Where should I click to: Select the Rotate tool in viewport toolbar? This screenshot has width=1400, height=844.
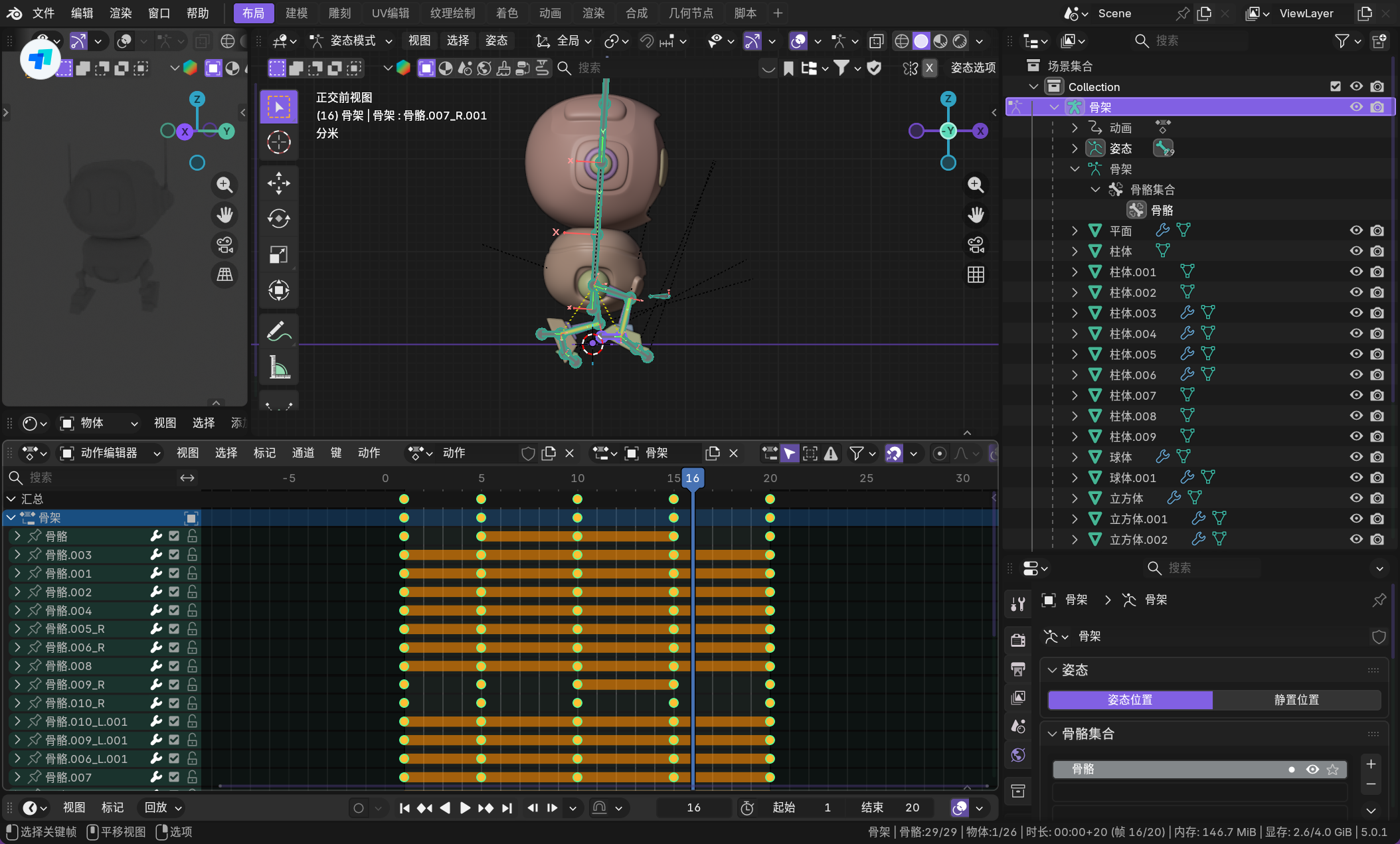coord(278,218)
